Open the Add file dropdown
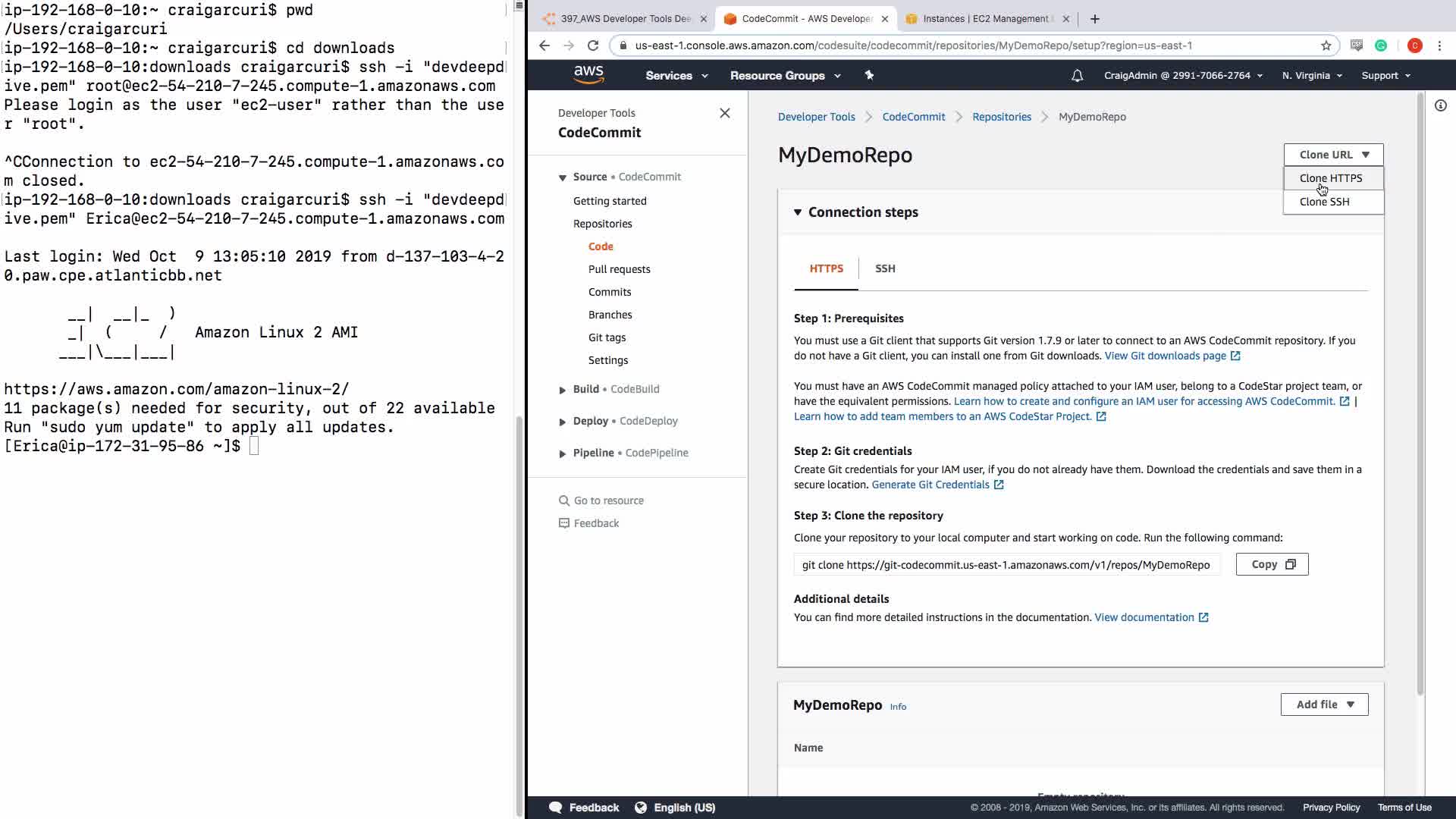 point(1324,704)
